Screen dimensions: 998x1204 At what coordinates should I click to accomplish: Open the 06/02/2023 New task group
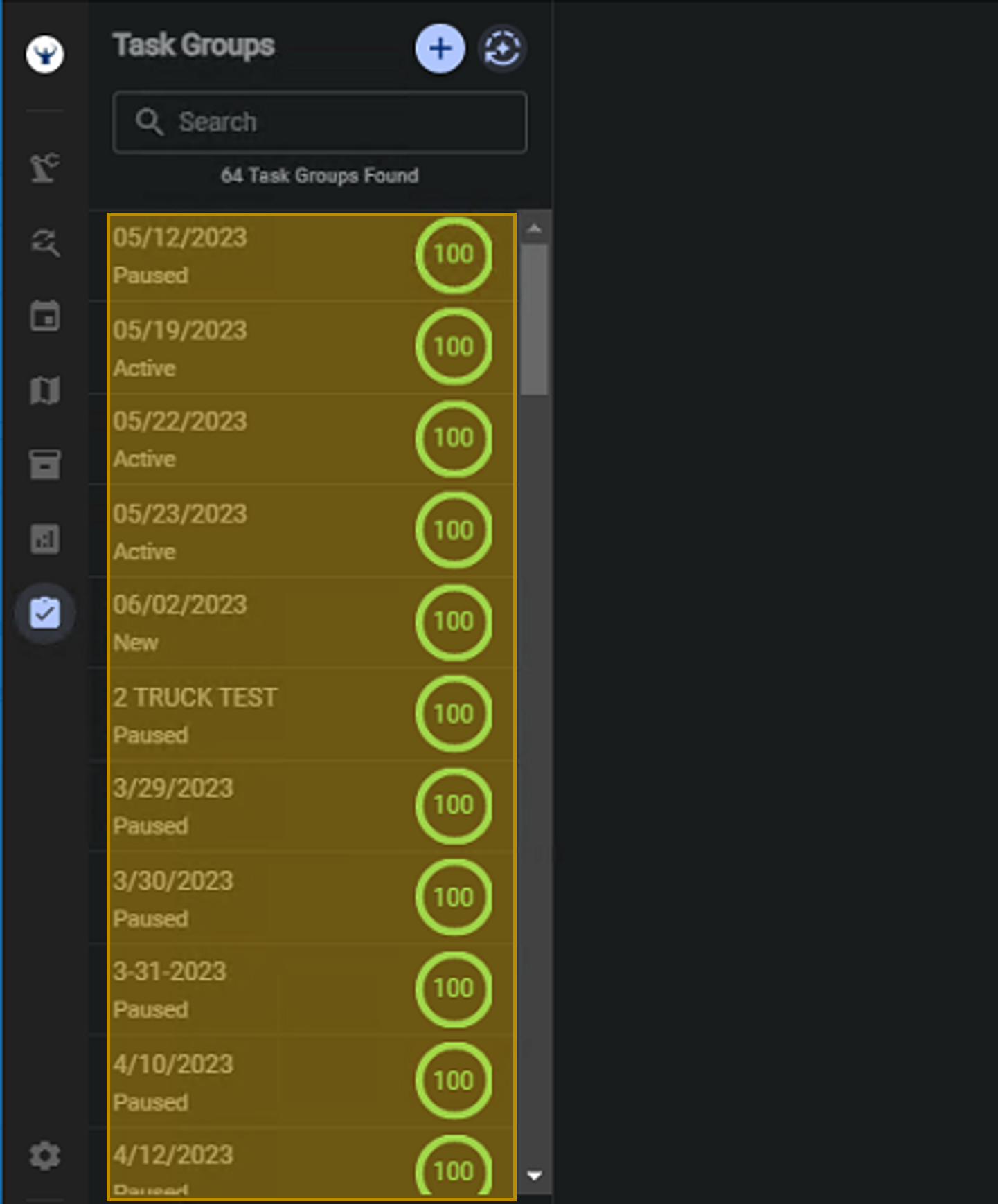(263, 622)
